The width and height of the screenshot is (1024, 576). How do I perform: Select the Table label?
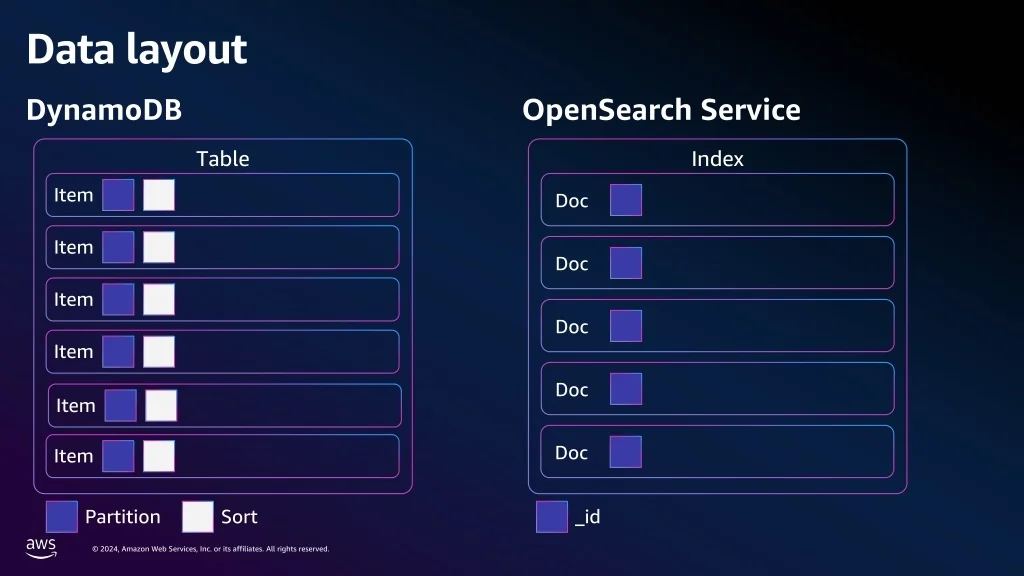tap(223, 158)
